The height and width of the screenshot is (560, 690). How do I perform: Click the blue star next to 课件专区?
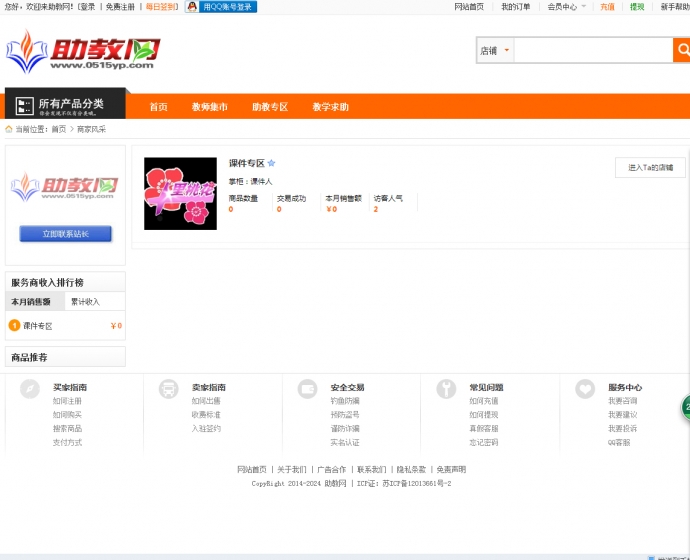272,163
